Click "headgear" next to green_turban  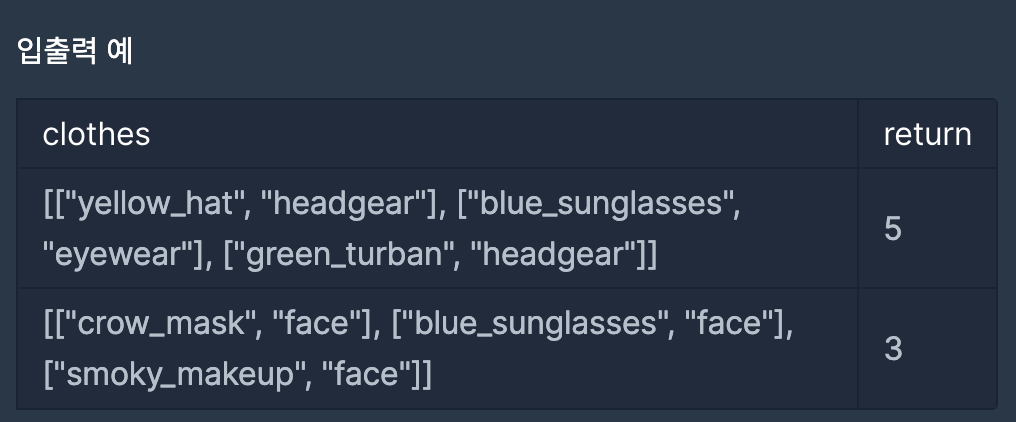point(557,254)
